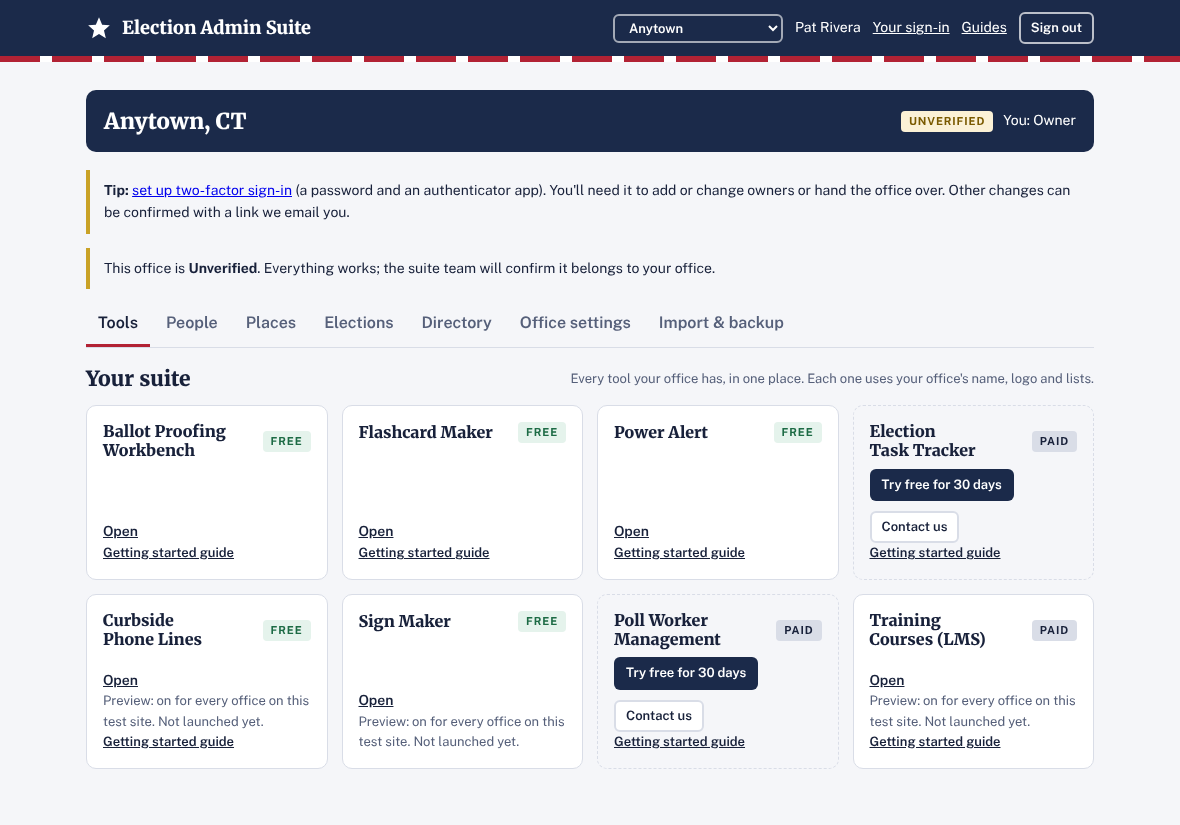Start Election Task Tracker 30-day free trial
Viewport: 1180px width, 825px height.
[941, 485]
